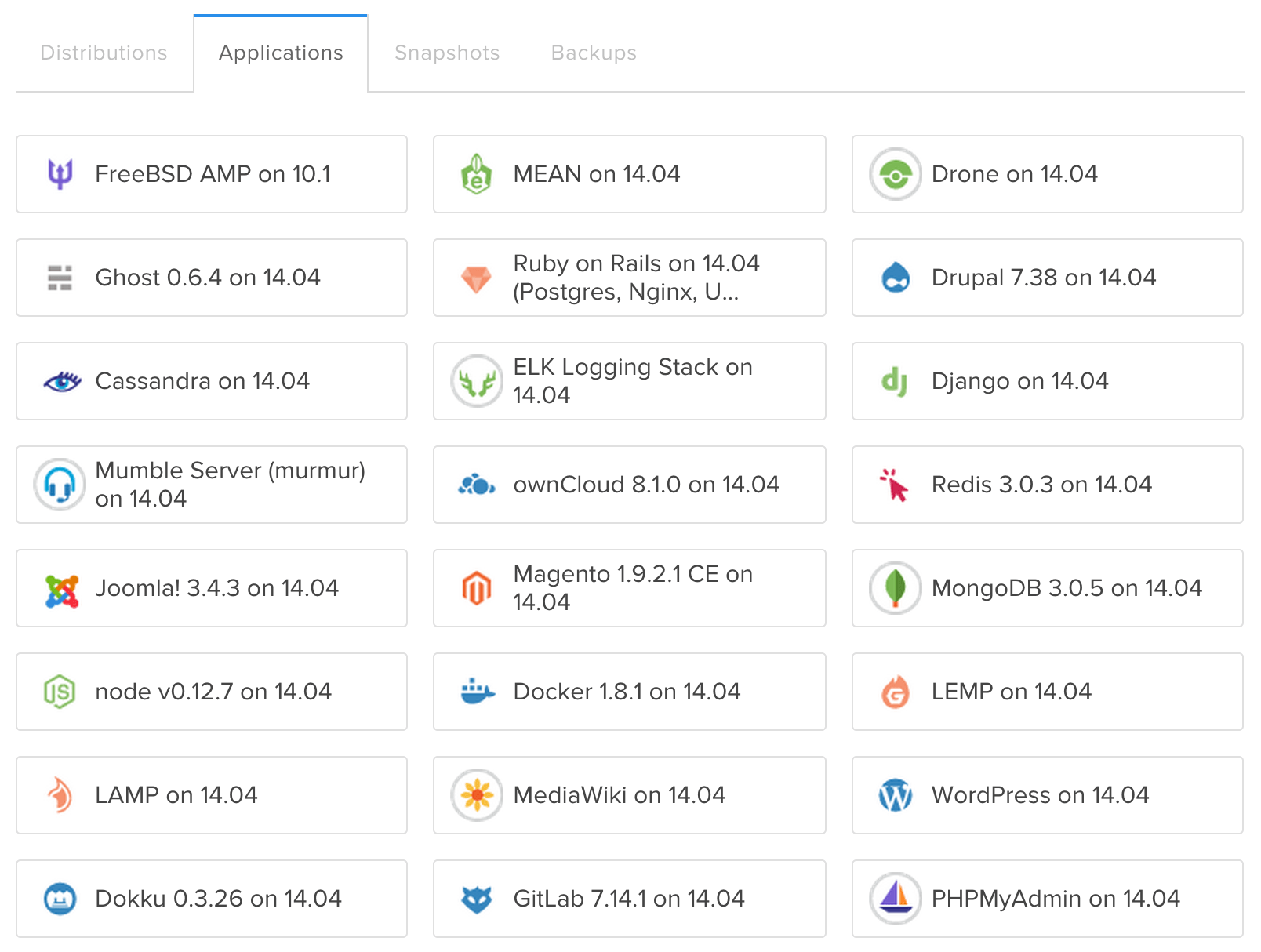Click the FreeBSD AMP trident icon
1261x952 pixels.
coord(60,174)
